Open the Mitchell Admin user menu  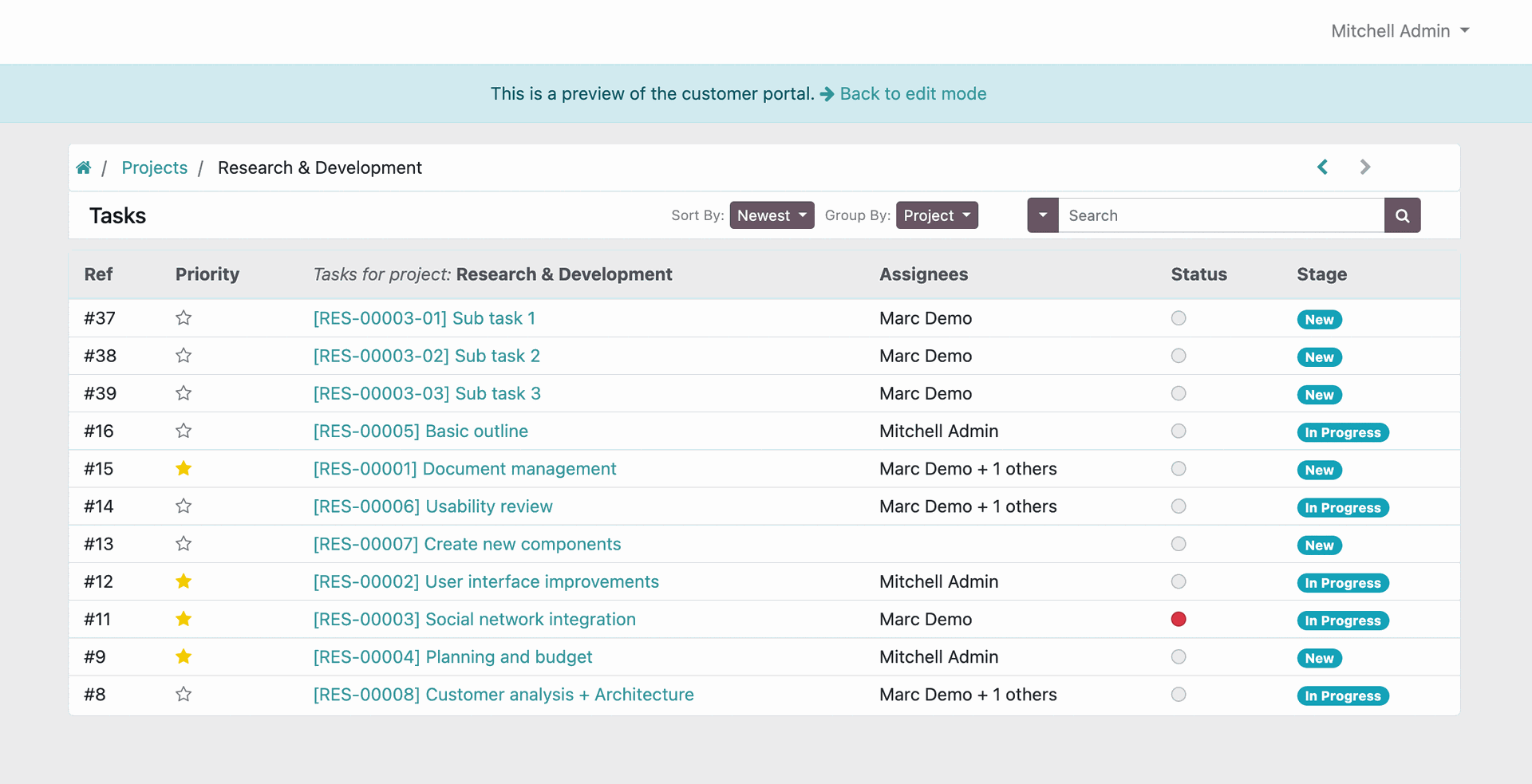coord(1400,31)
